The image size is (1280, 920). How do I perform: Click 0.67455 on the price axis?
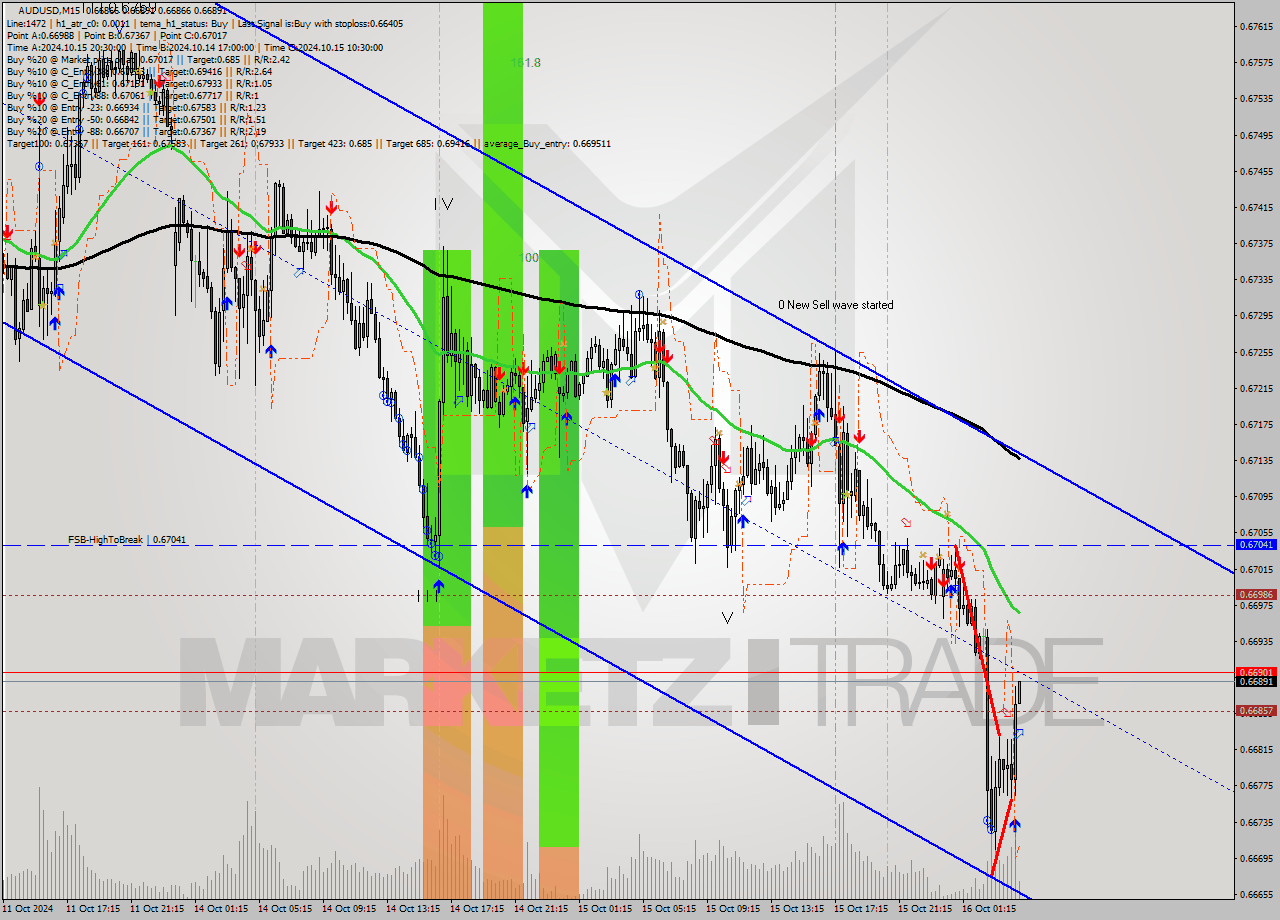1256,171
